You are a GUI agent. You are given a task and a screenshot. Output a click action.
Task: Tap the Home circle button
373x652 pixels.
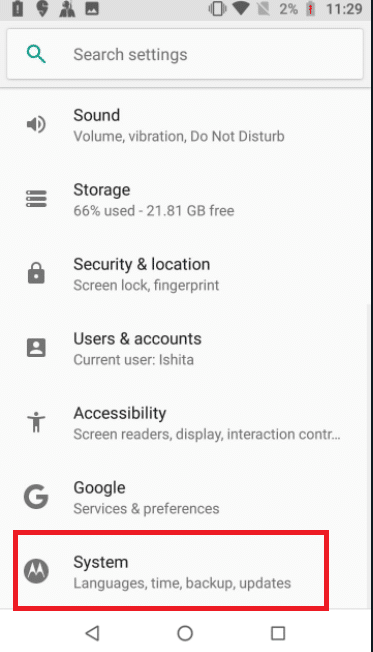tap(185, 633)
